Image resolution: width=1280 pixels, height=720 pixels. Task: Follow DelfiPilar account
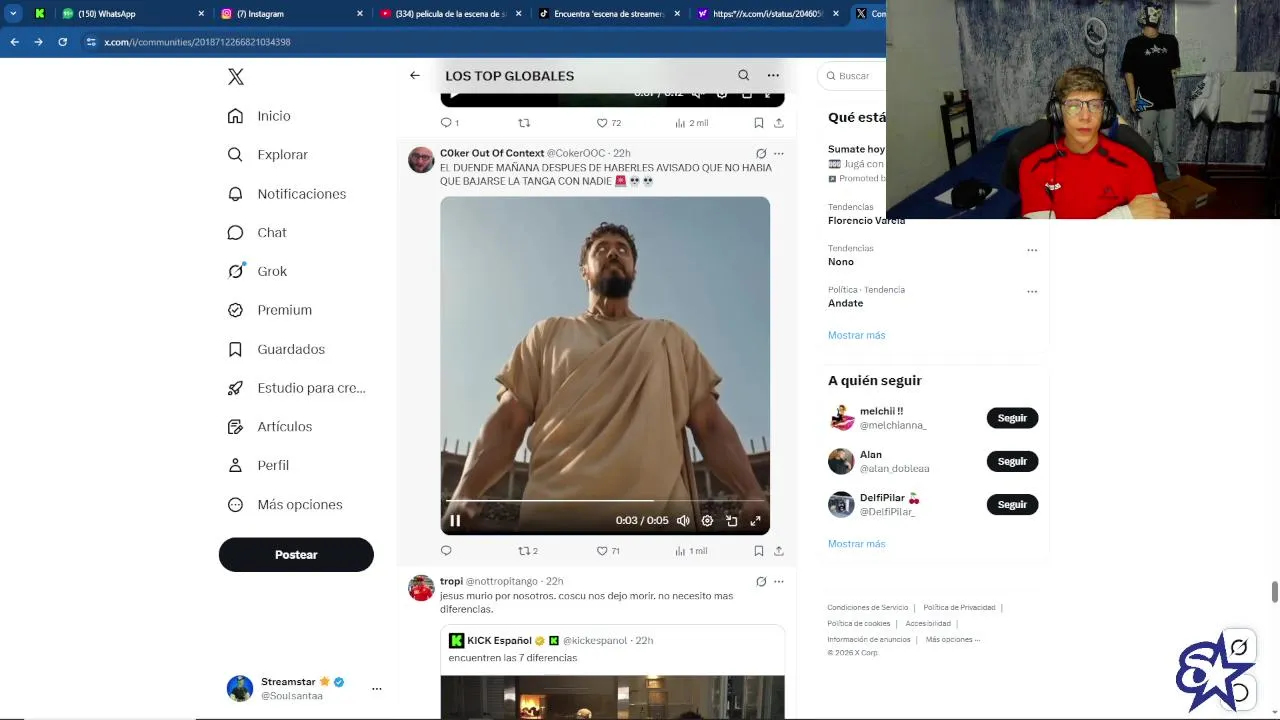(1012, 505)
